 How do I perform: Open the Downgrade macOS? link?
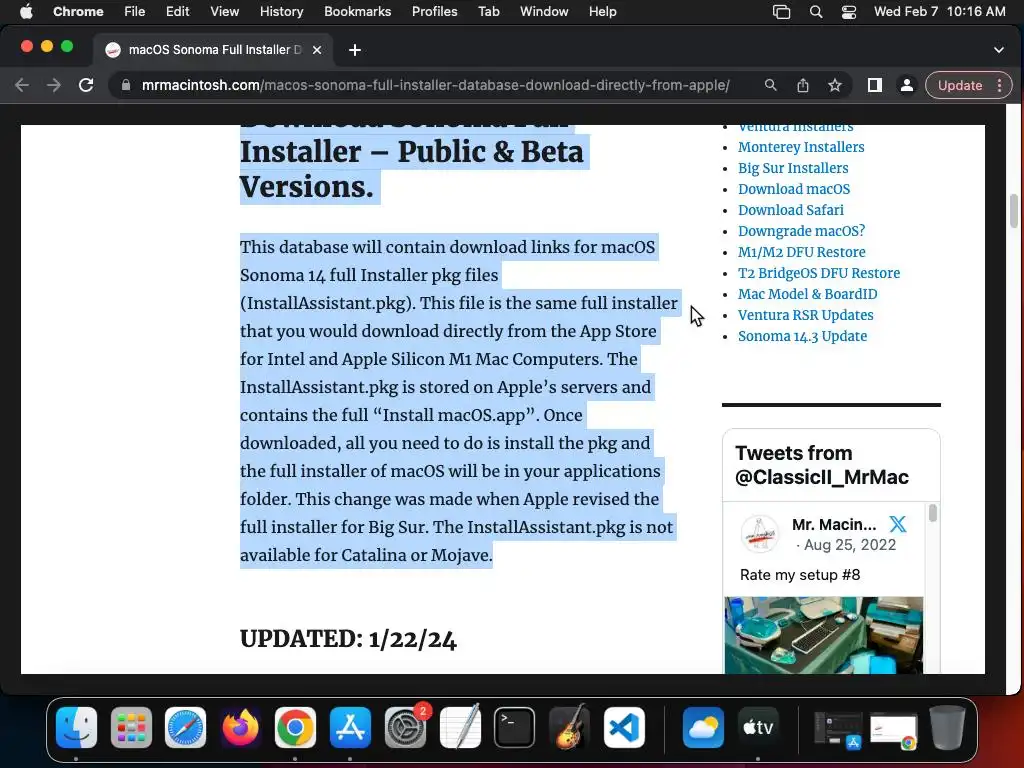801,231
